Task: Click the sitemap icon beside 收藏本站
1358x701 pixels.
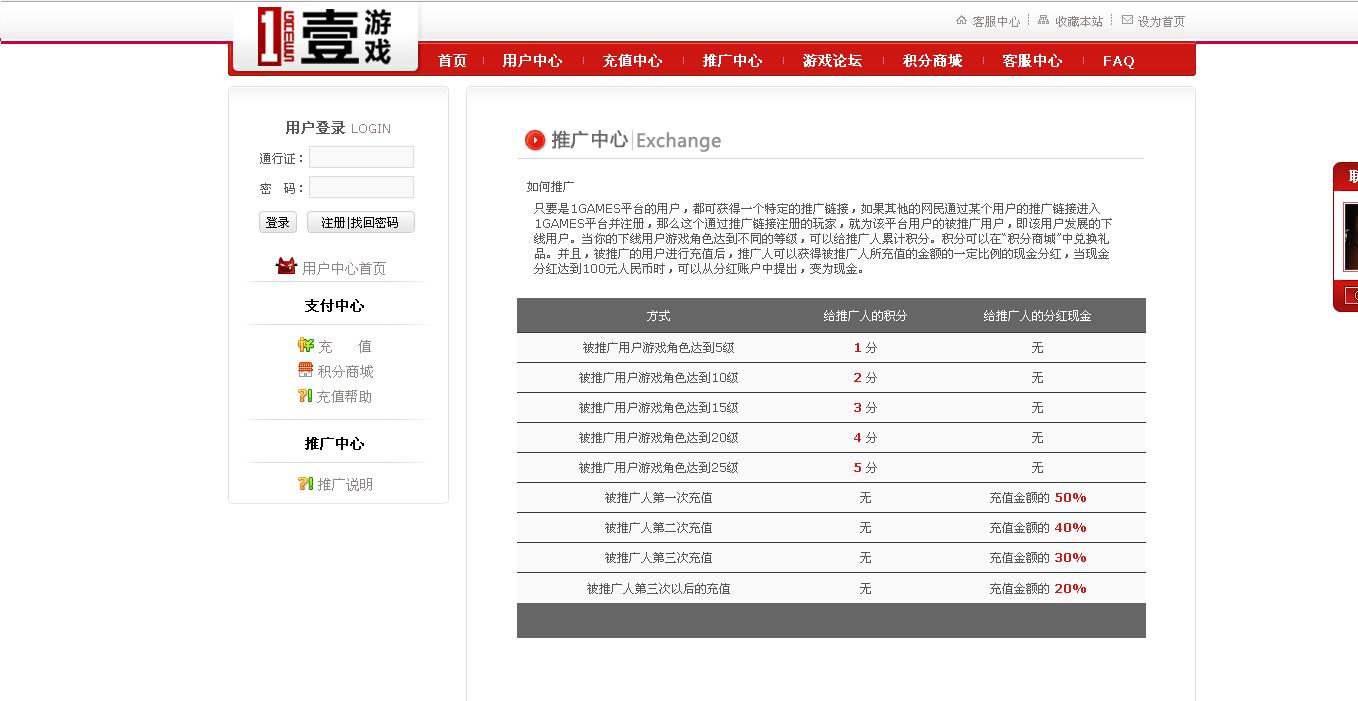Action: 1041,19
